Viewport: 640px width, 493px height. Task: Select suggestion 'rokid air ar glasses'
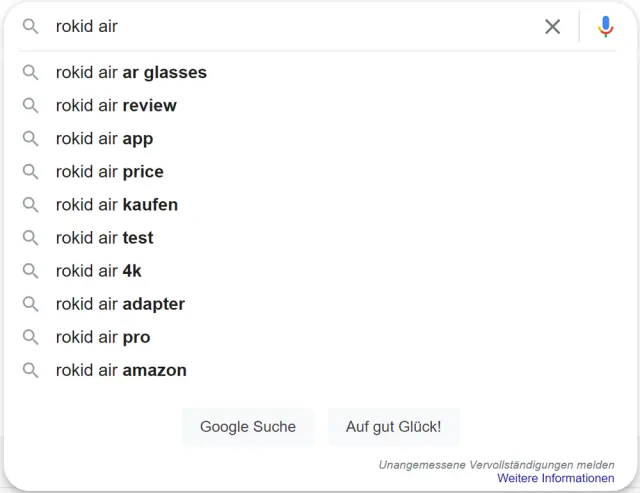coord(131,73)
